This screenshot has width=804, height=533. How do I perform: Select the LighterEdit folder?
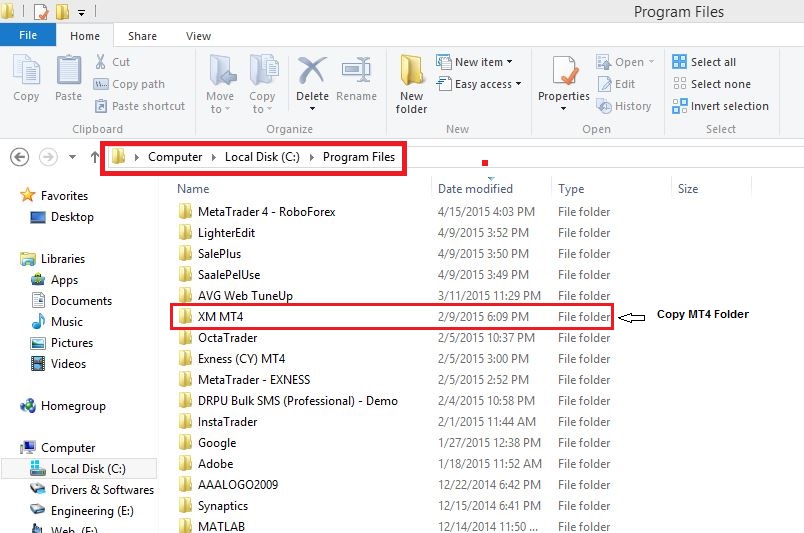[216, 233]
